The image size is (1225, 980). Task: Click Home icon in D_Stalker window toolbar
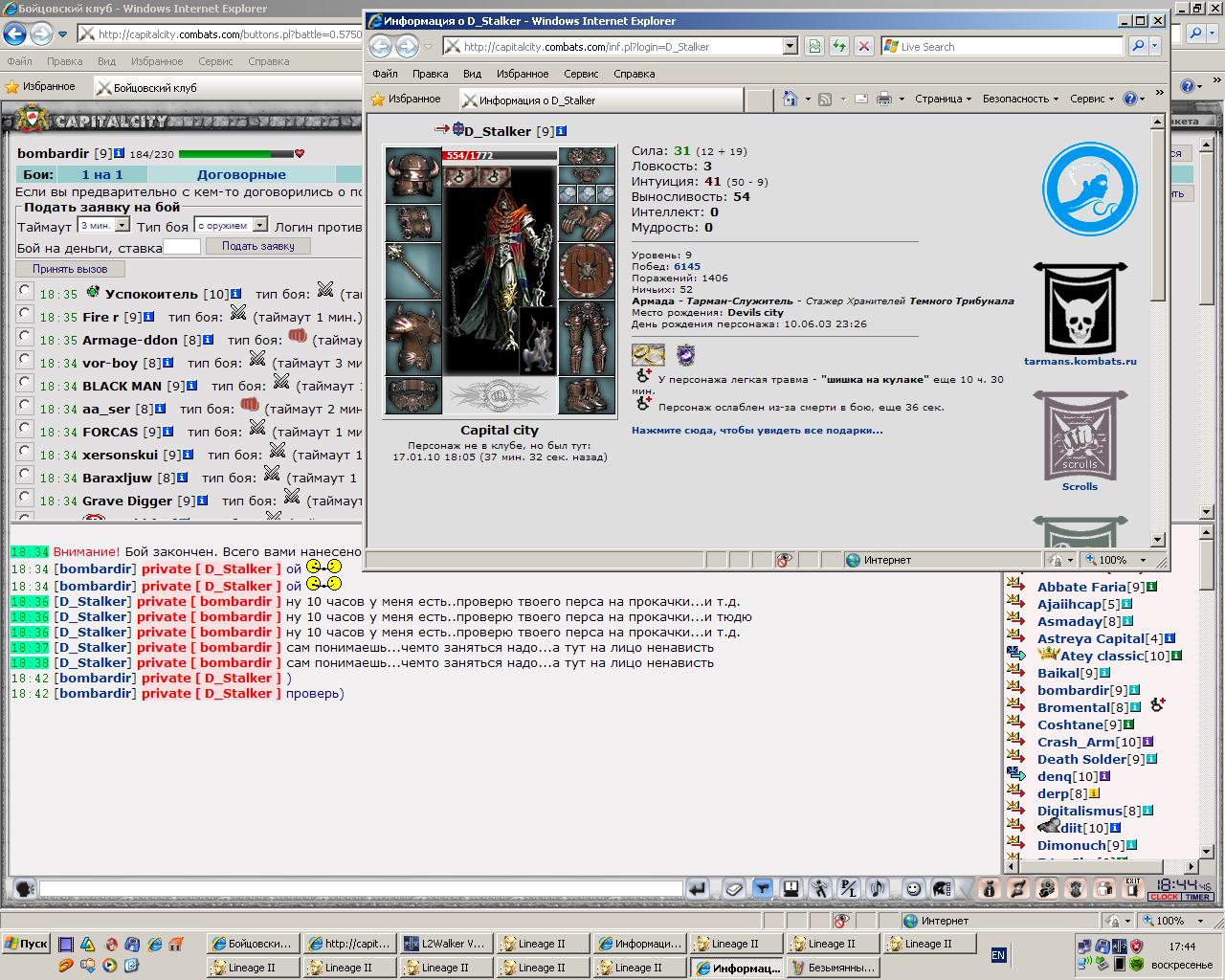point(790,99)
